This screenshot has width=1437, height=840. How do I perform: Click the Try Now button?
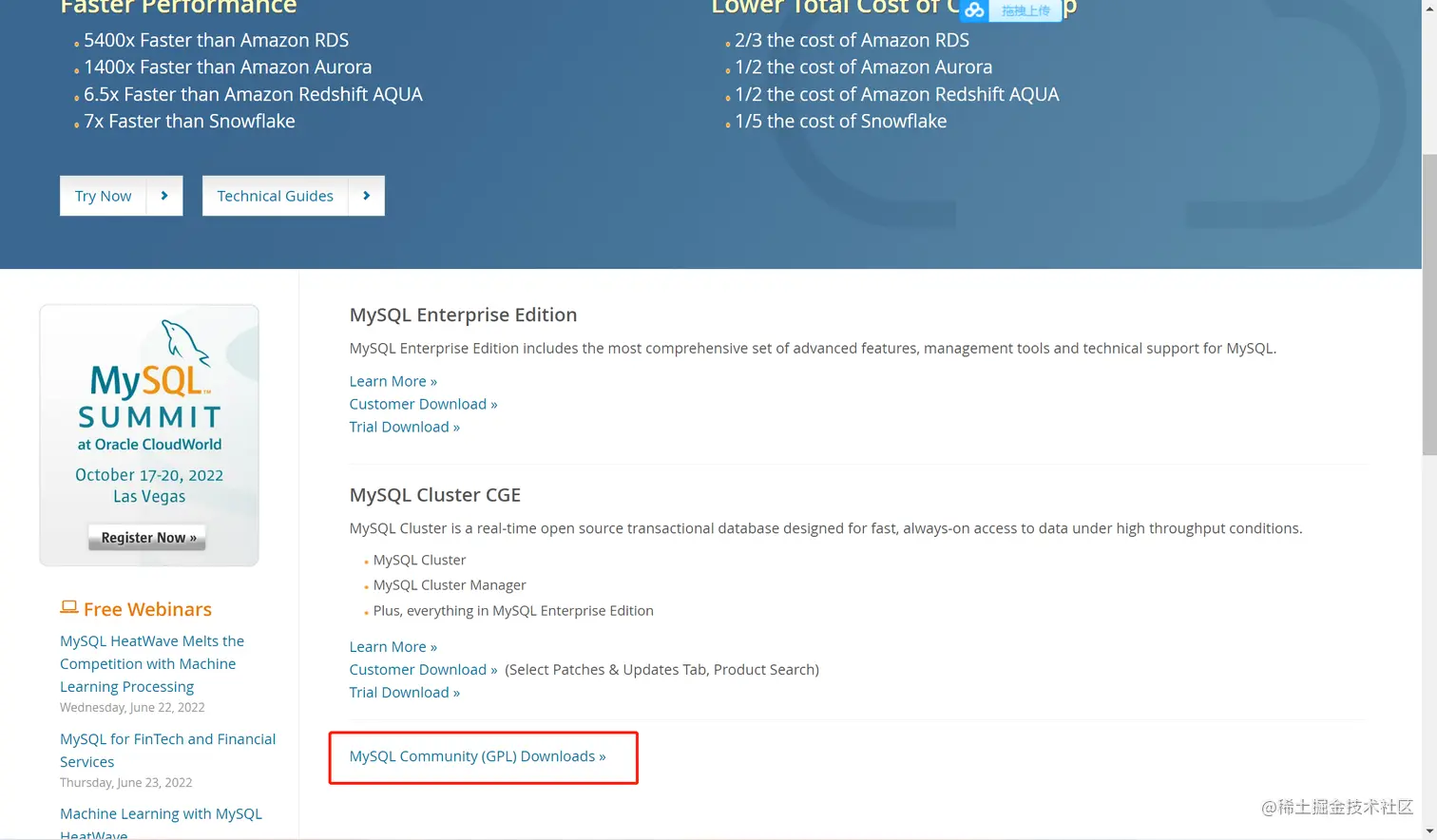pos(103,196)
